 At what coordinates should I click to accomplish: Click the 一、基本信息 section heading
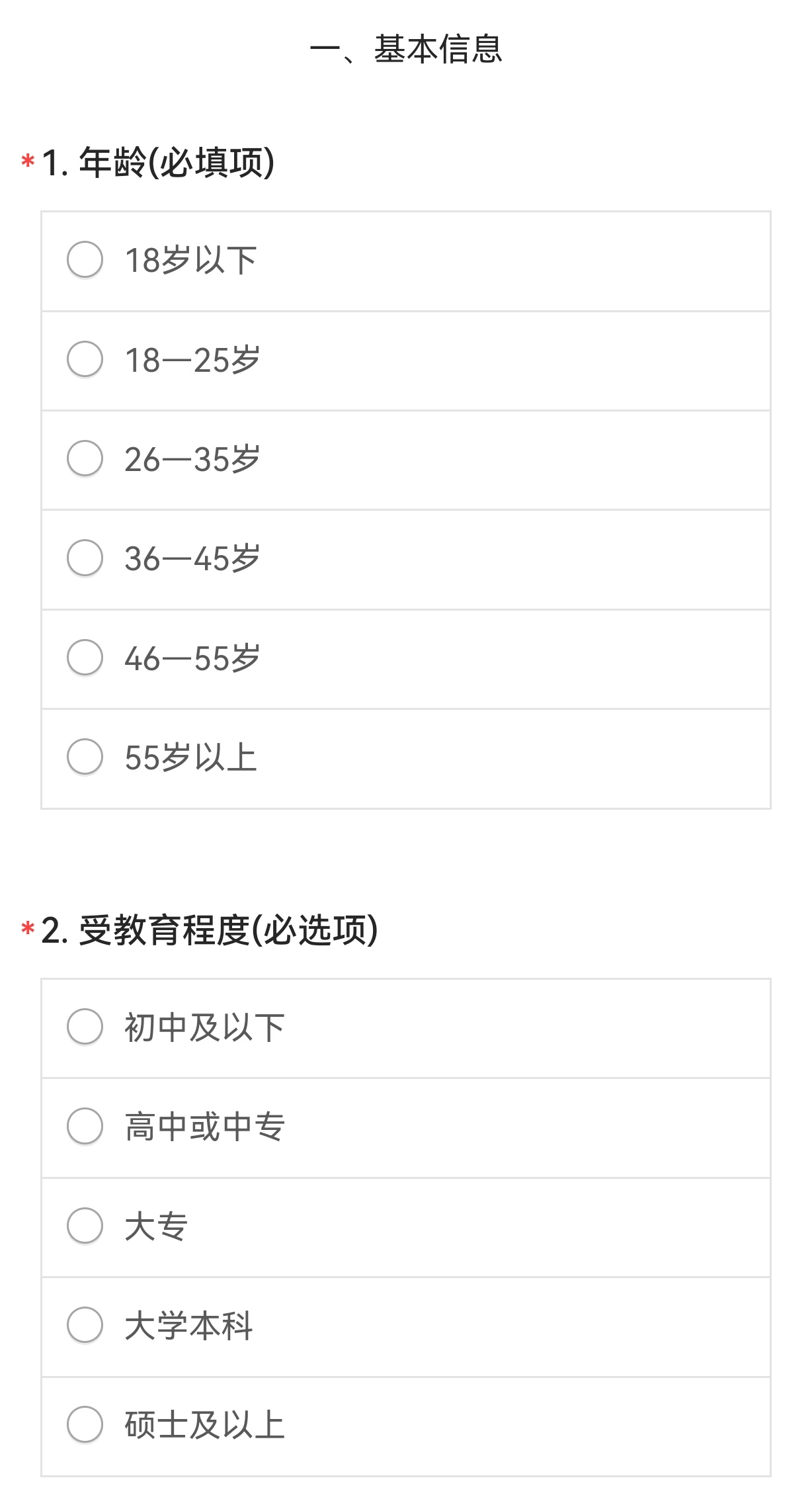(x=406, y=49)
